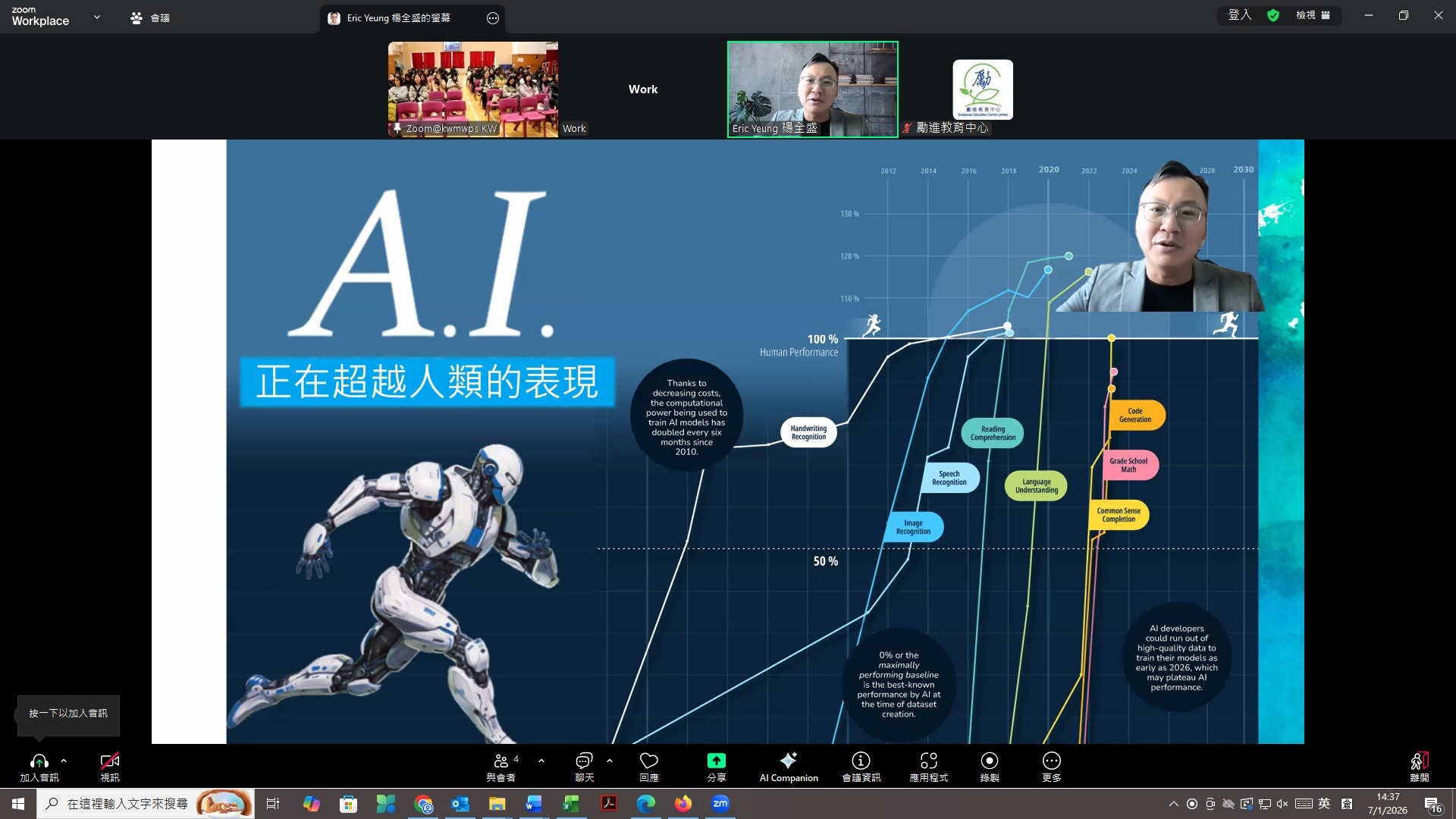This screenshot has height=819, width=1456.
Task: Open the Reactions heart icon
Action: (x=649, y=761)
